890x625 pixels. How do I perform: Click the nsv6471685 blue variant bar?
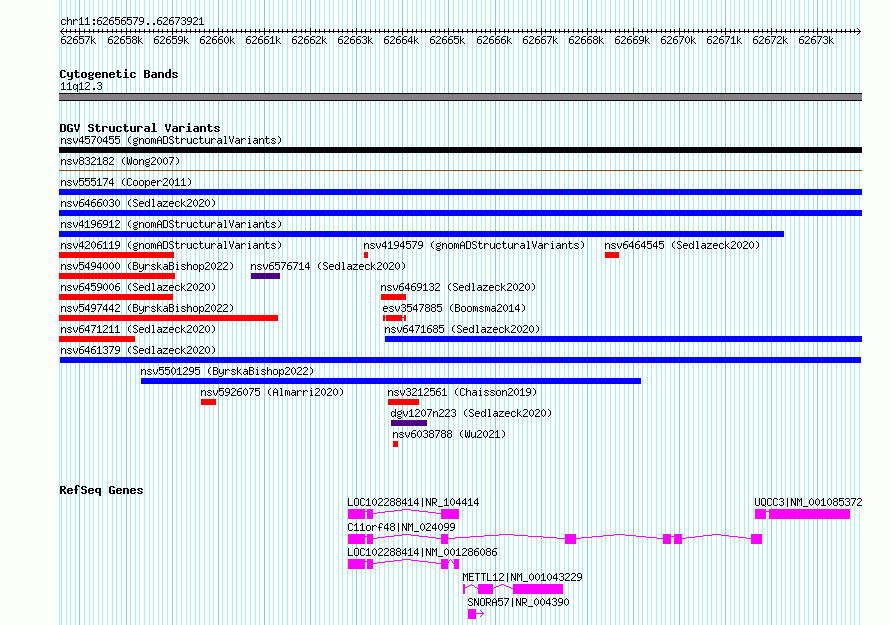click(623, 339)
